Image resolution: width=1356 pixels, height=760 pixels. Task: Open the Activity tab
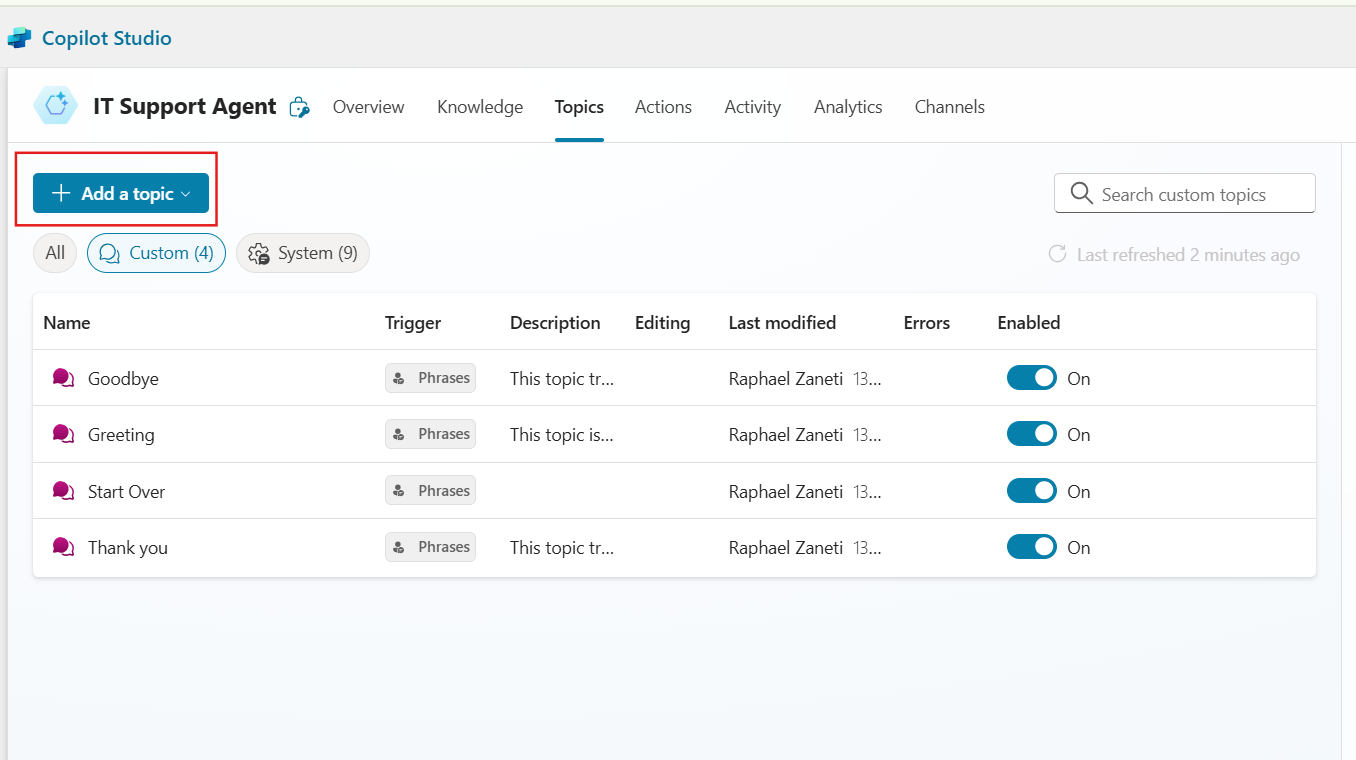click(x=753, y=107)
